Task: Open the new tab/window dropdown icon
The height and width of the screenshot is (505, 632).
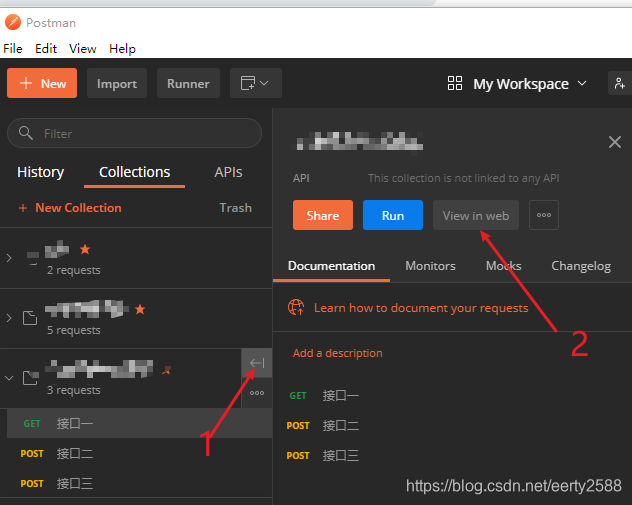Action: [x=256, y=83]
